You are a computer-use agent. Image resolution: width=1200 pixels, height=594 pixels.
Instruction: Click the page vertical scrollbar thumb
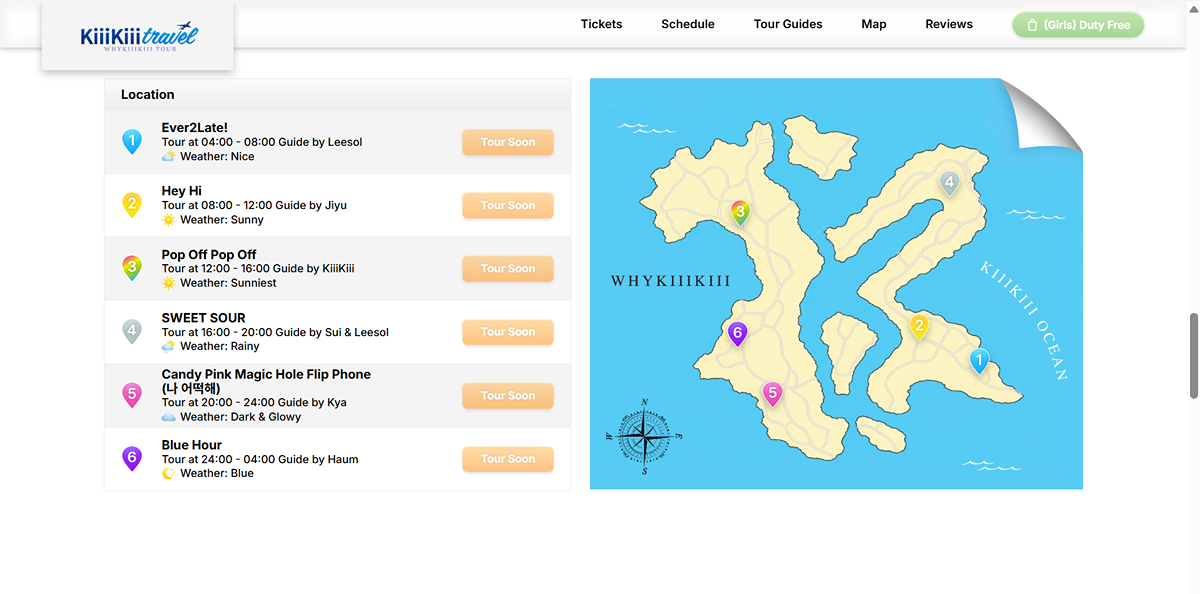point(1192,356)
